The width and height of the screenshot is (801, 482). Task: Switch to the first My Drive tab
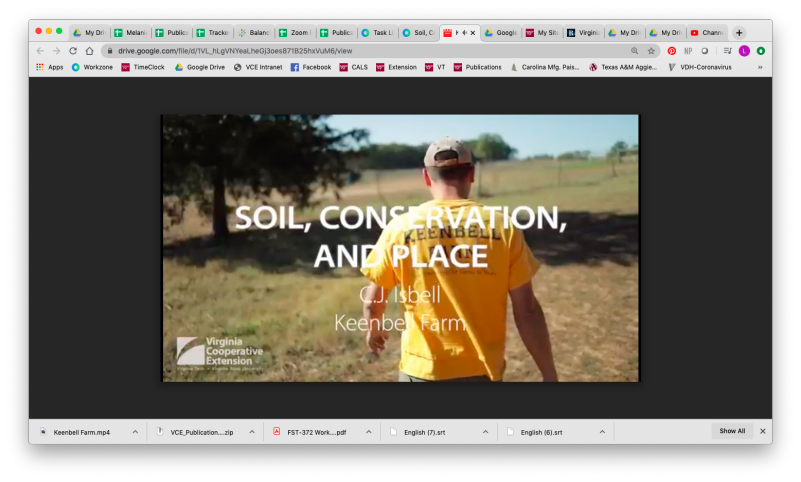click(89, 33)
